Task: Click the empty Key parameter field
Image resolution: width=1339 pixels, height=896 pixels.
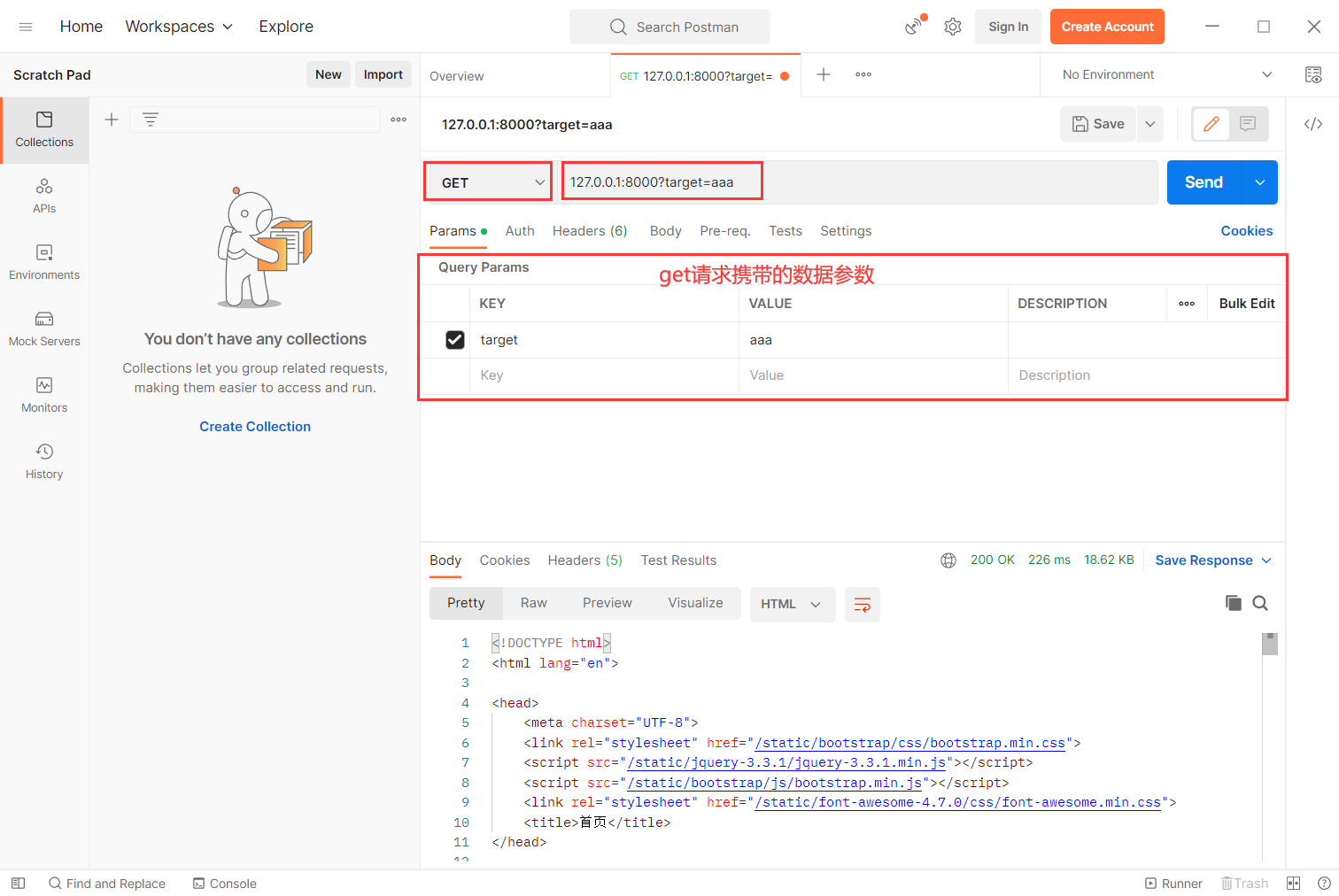Action: pos(604,375)
